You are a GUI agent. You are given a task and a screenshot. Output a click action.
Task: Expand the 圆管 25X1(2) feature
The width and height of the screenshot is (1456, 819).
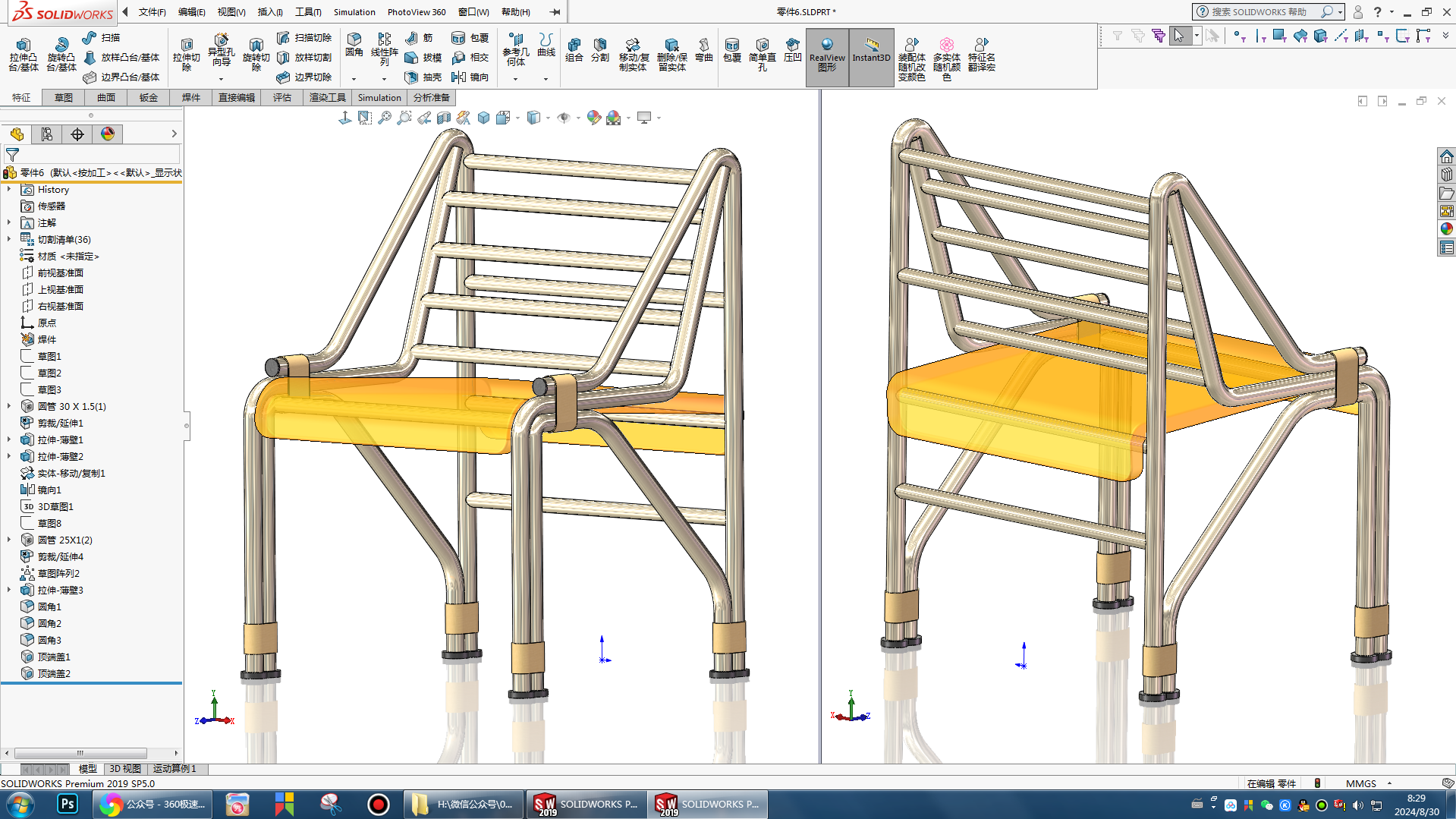tap(9, 540)
